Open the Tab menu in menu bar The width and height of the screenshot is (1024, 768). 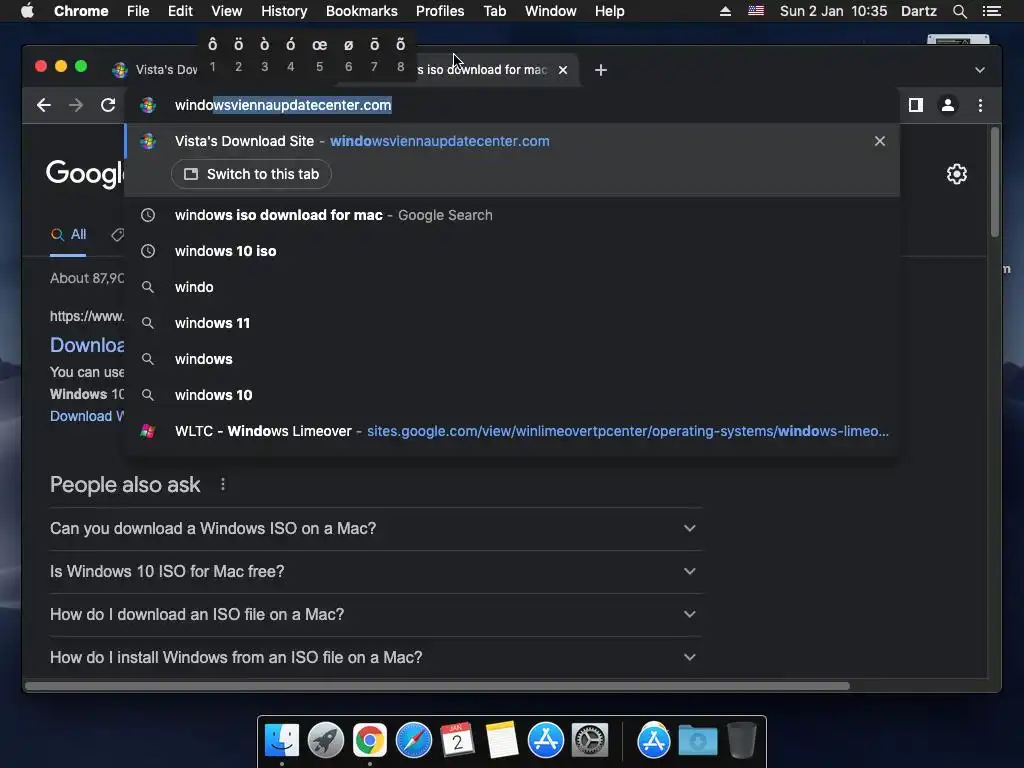point(495,11)
